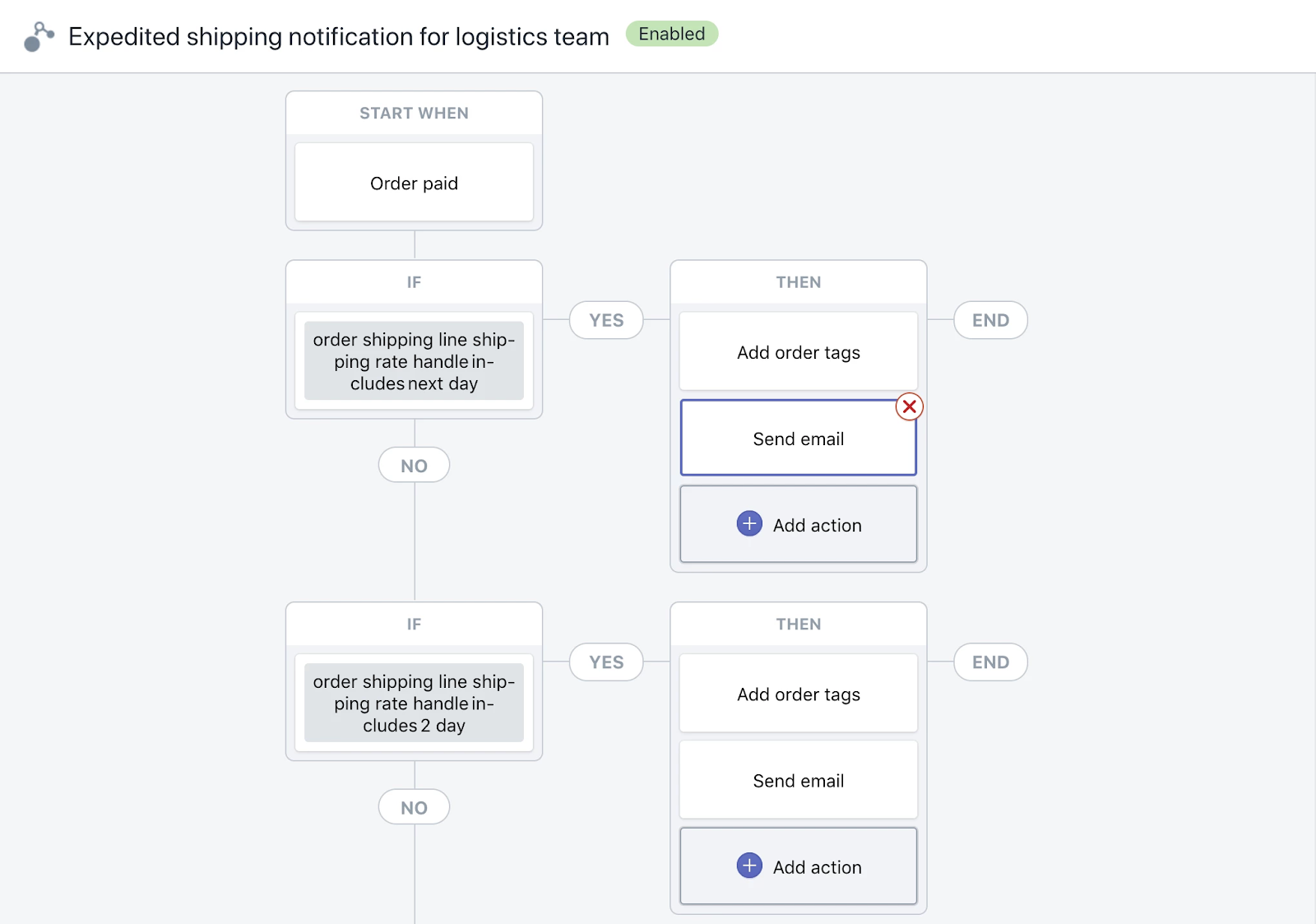Remove the selected Send email action
The image size is (1316, 924).
(x=909, y=406)
